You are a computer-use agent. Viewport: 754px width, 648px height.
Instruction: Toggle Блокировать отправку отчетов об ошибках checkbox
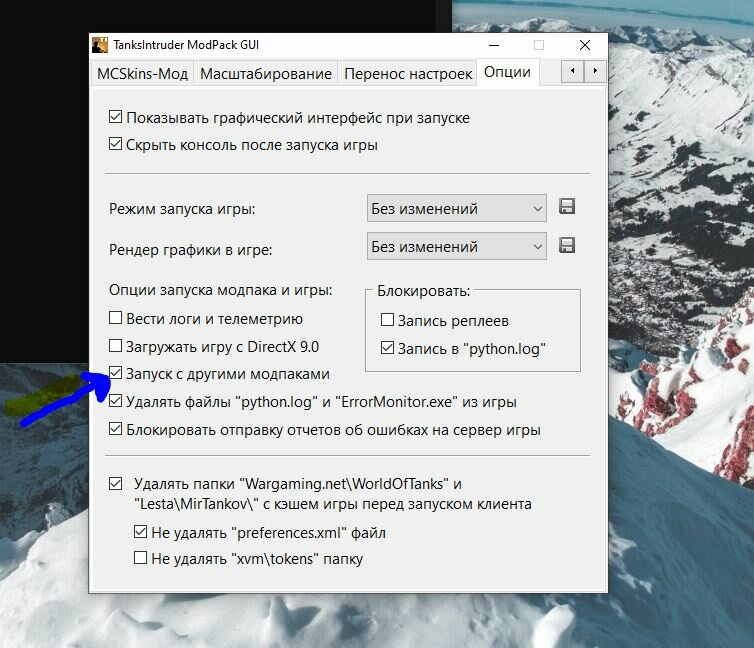(115, 428)
